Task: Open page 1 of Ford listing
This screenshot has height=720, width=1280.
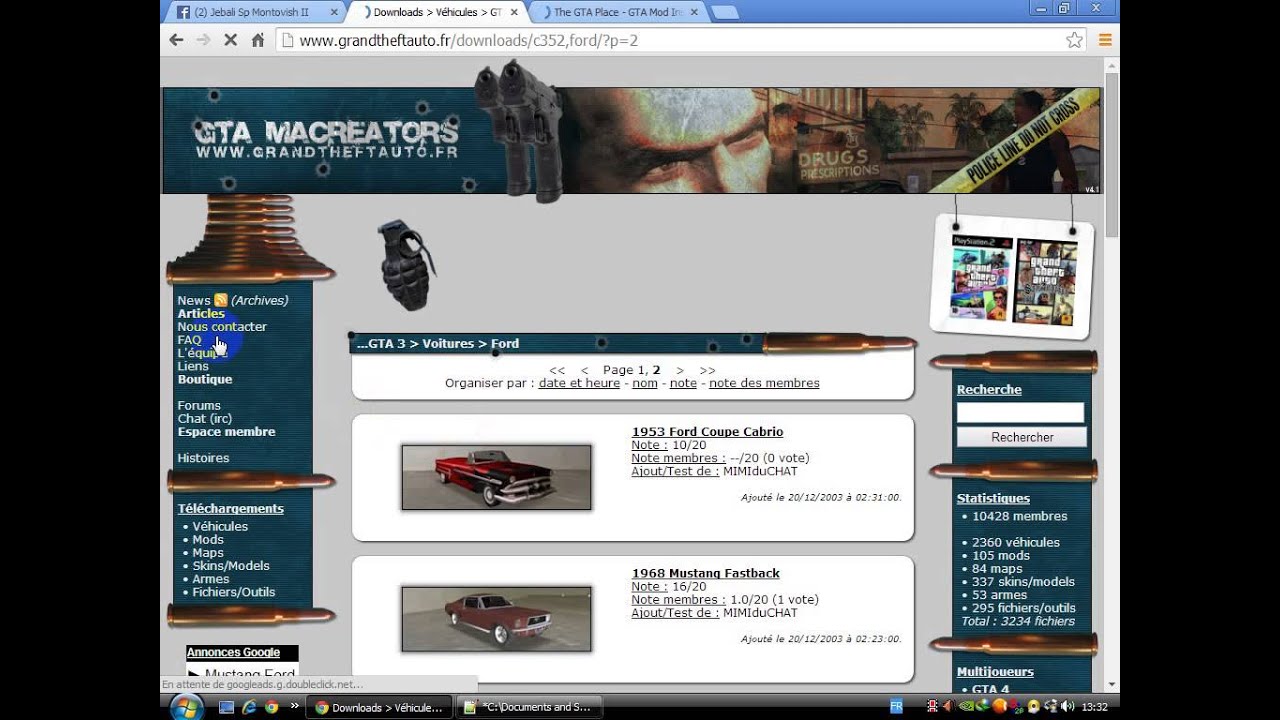Action: click(642, 370)
